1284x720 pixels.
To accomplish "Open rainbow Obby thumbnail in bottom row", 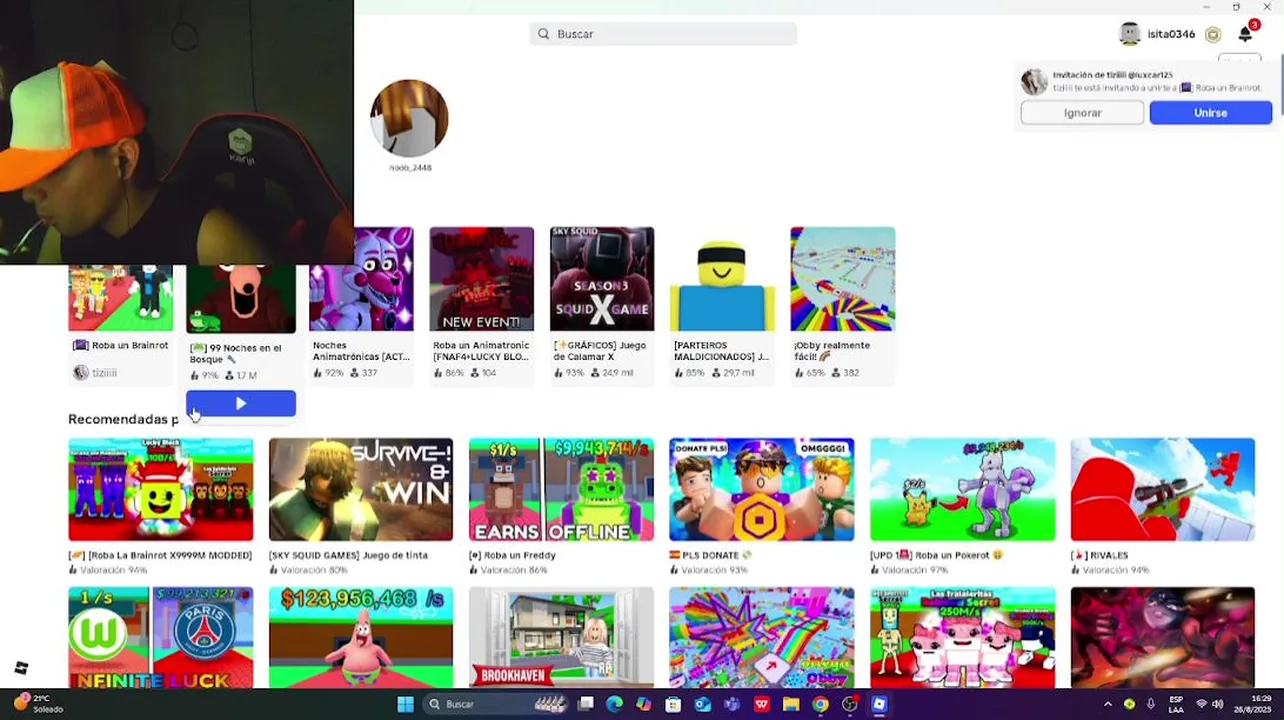I will tap(762, 637).
